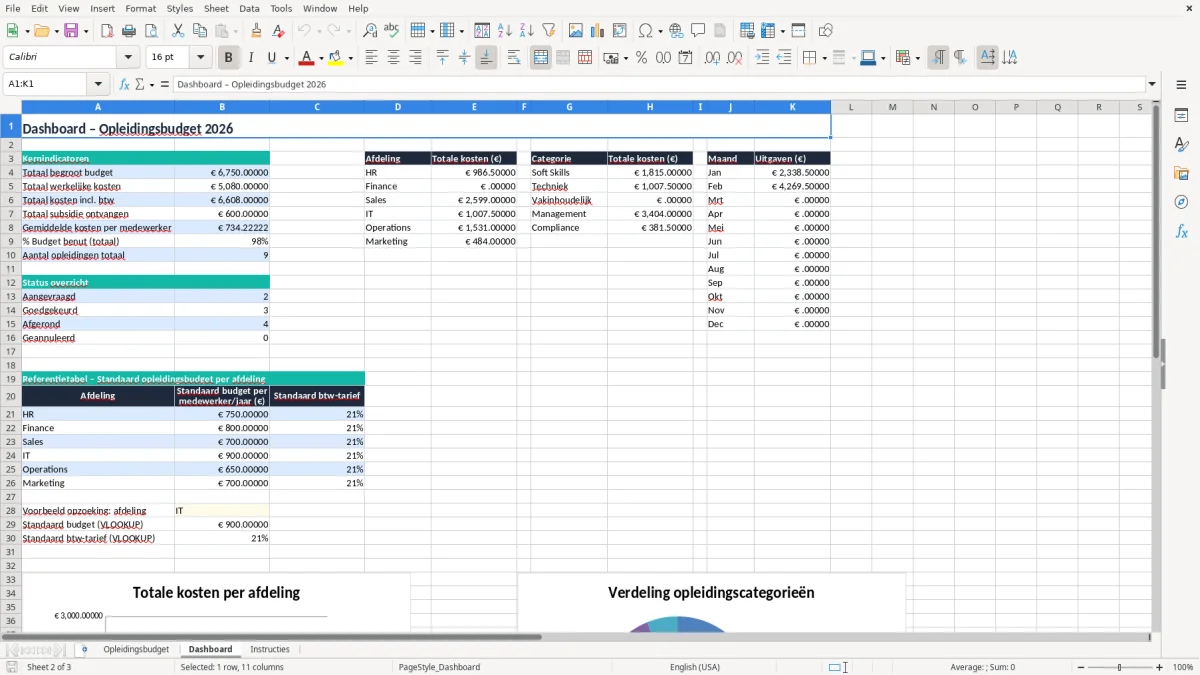The width and height of the screenshot is (1200, 675).
Task: Toggle Wrap Text
Action: pos(514,58)
